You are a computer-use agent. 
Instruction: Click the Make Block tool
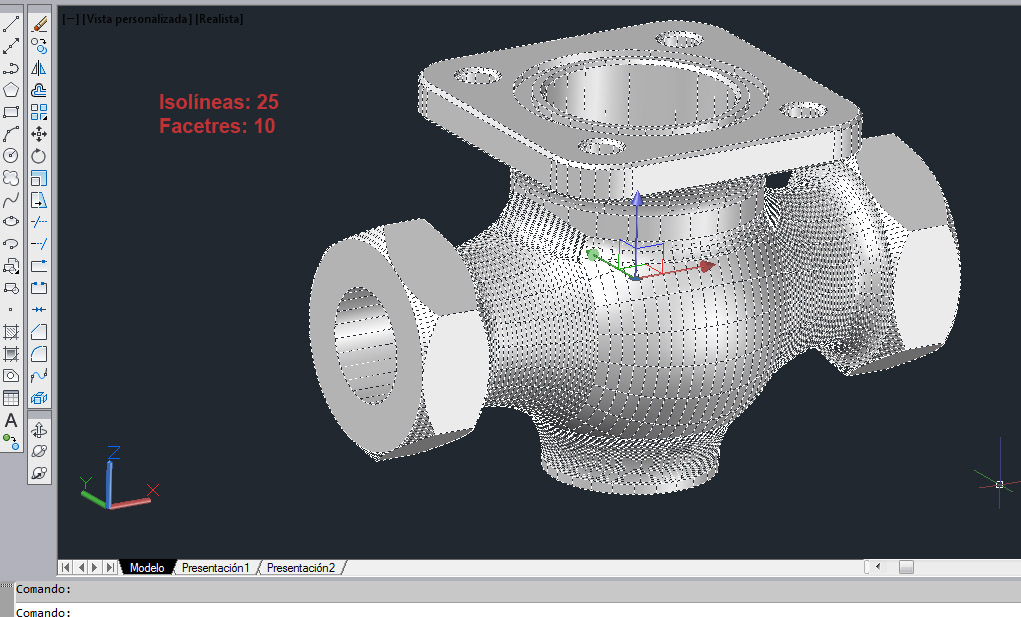pyautogui.click(x=11, y=287)
